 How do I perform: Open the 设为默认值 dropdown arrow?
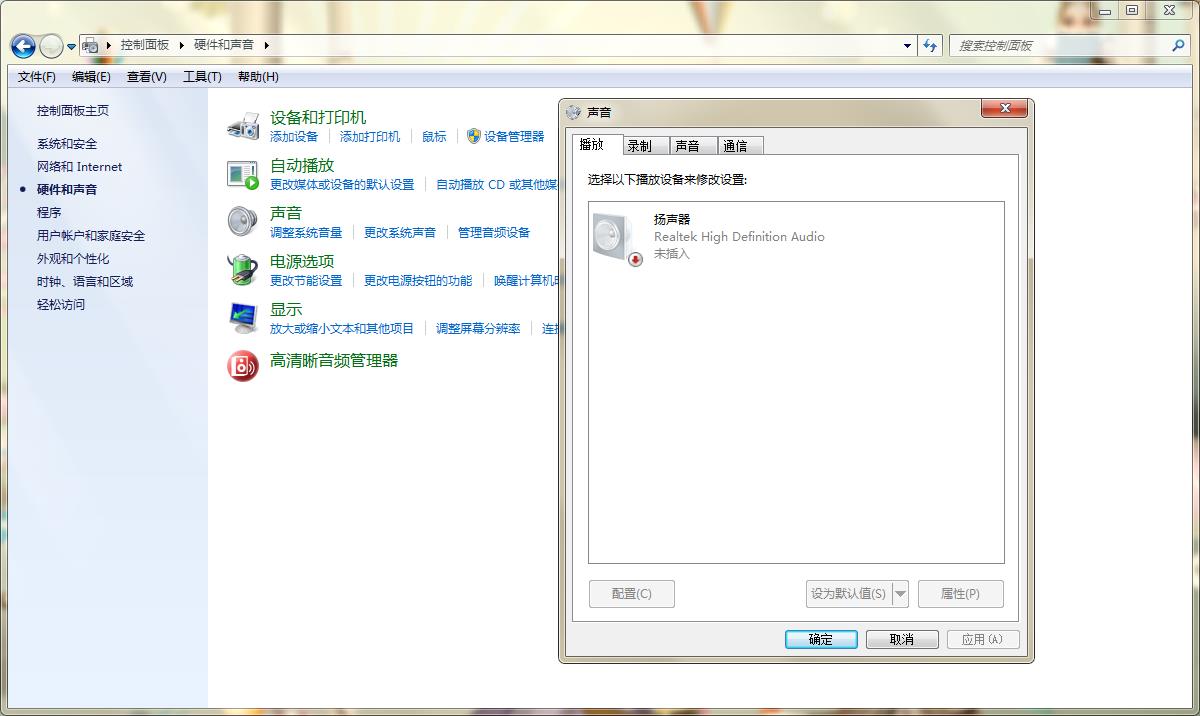pyautogui.click(x=899, y=593)
